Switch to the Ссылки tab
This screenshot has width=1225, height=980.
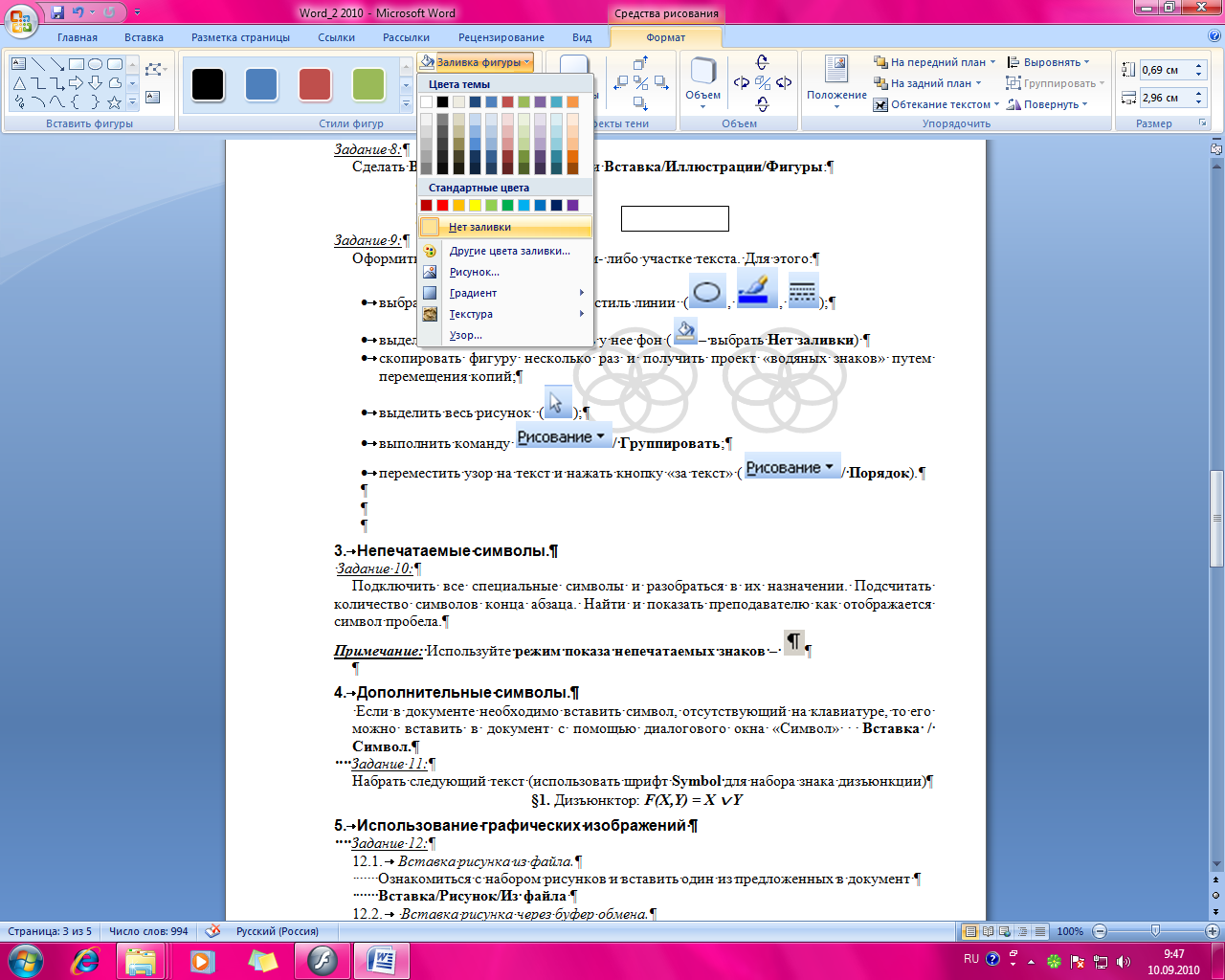coord(337,37)
